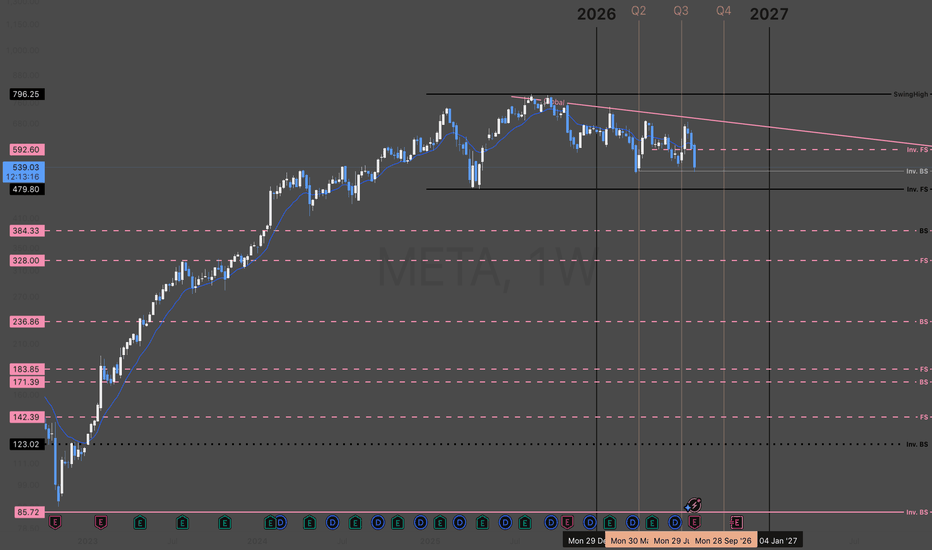
Task: Click the Inv. BS label on the gray line
Action: pos(917,171)
